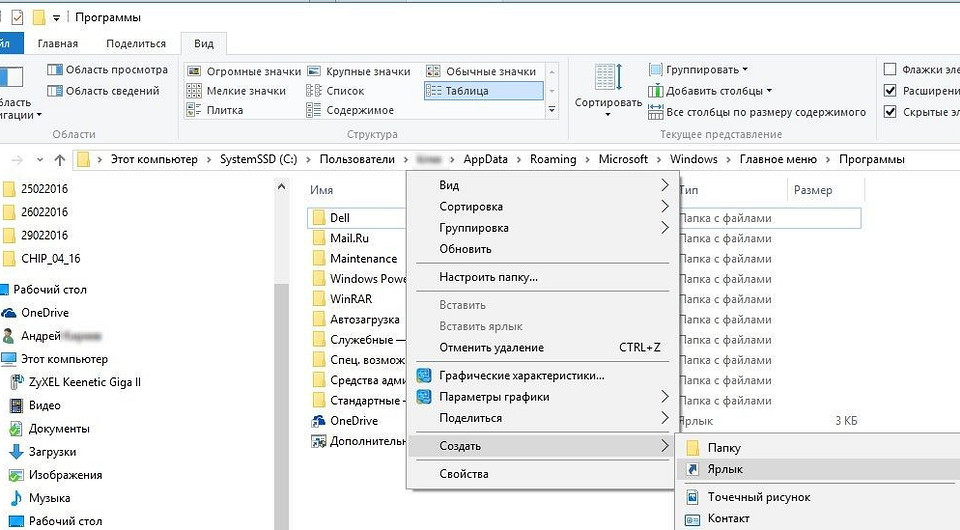Open Добавить столбцы dropdown
Image resolution: width=960 pixels, height=530 pixels.
710,91
